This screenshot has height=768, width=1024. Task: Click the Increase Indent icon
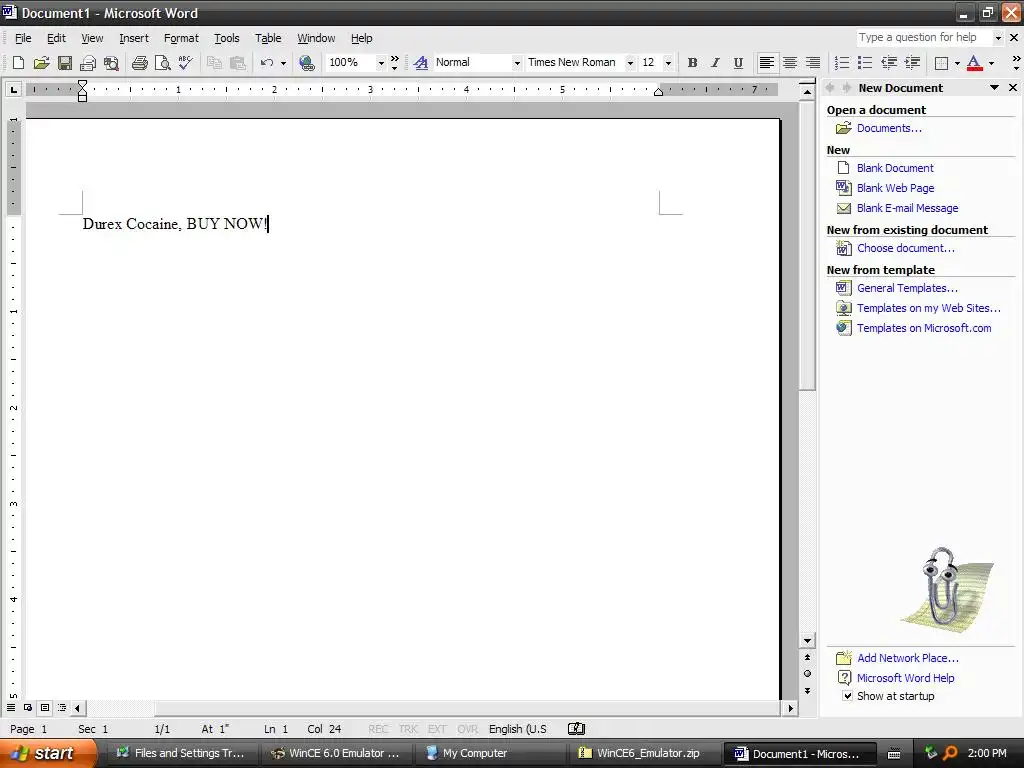point(912,63)
